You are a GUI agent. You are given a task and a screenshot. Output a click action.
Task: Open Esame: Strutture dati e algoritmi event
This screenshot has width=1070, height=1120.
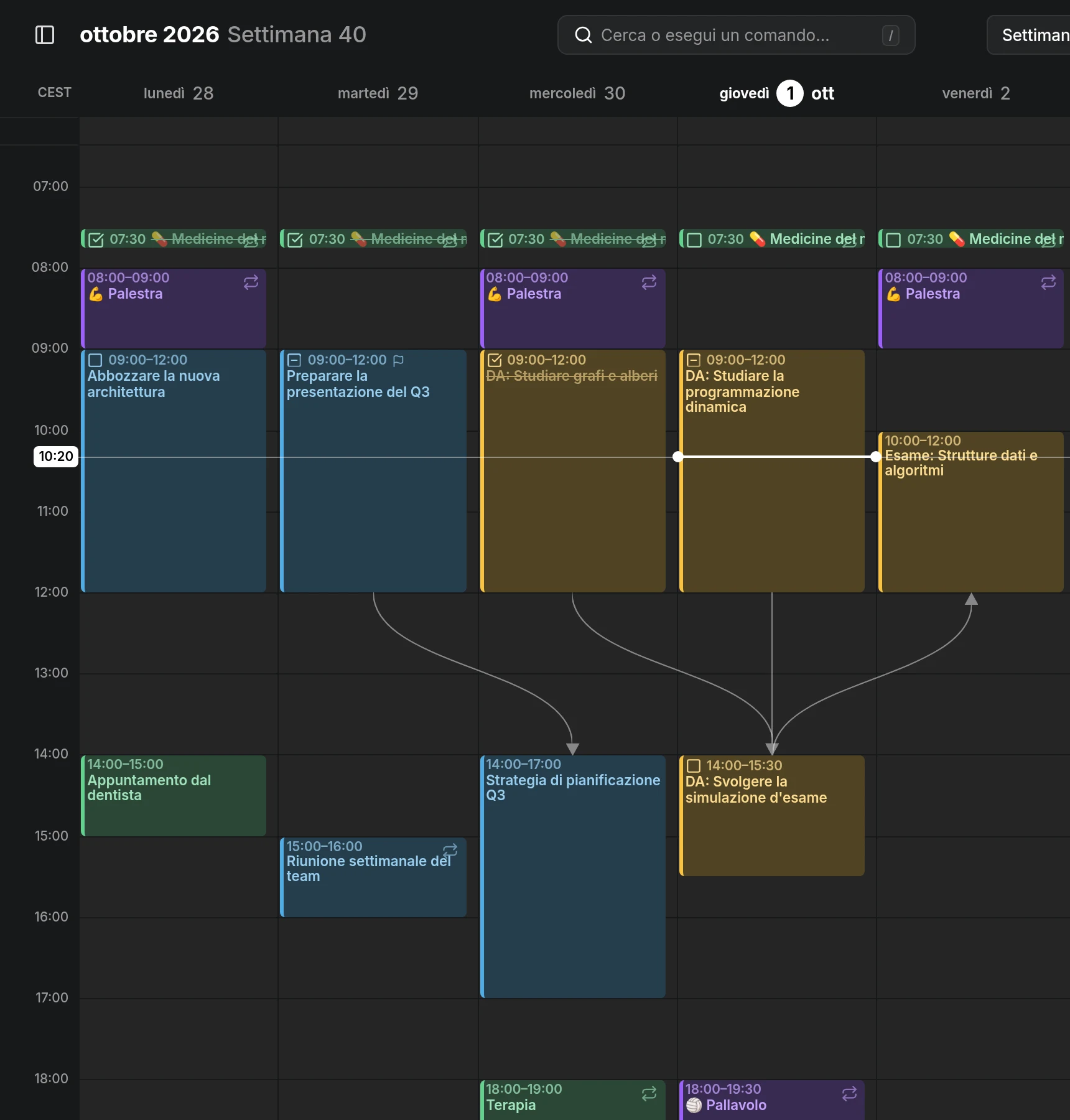coord(971,512)
